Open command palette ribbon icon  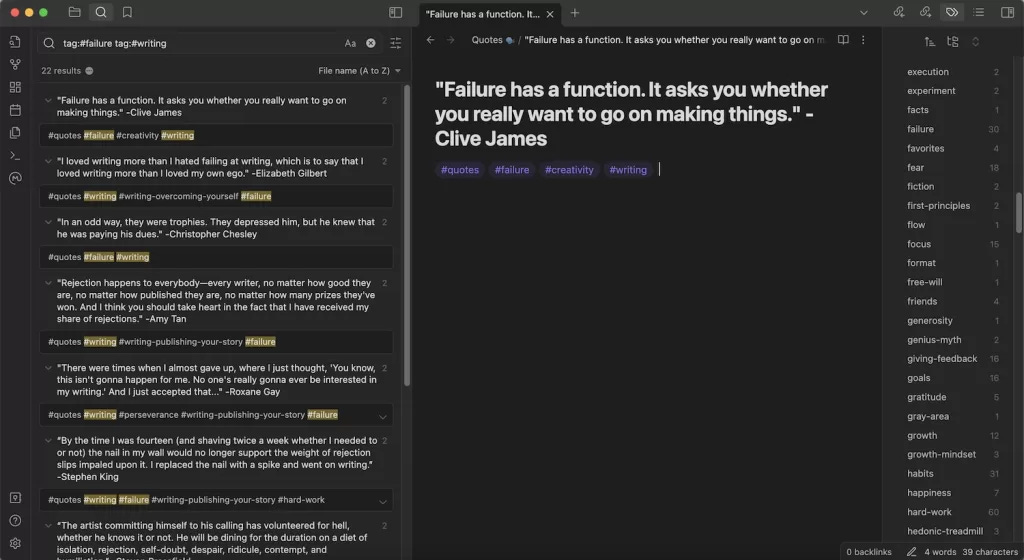[15, 155]
